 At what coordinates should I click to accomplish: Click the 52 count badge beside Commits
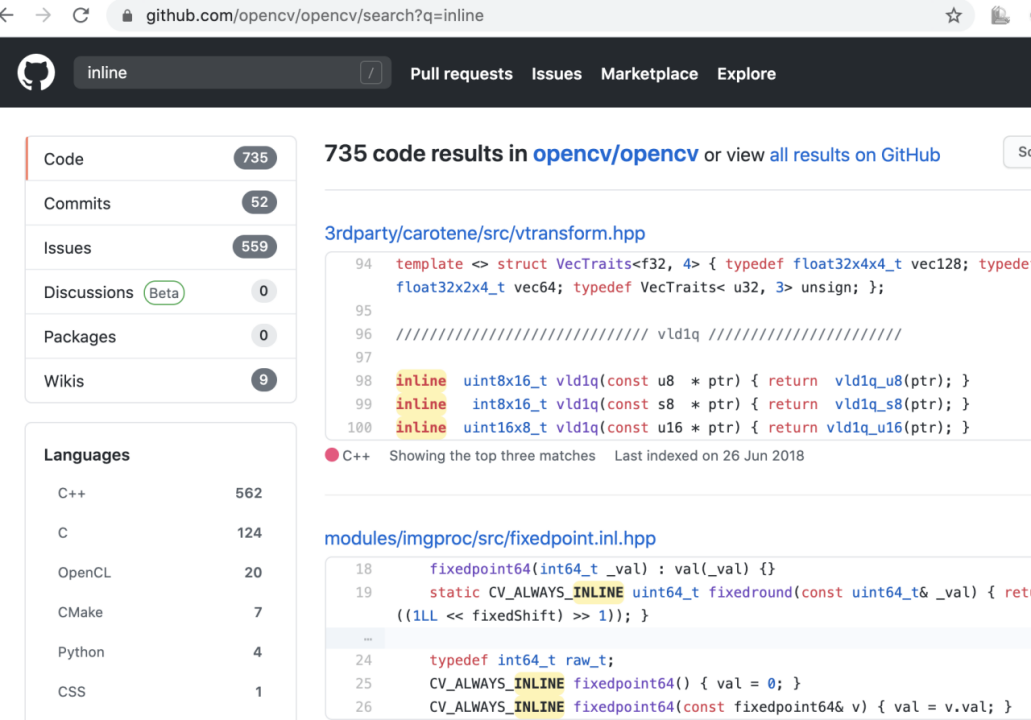pos(259,203)
